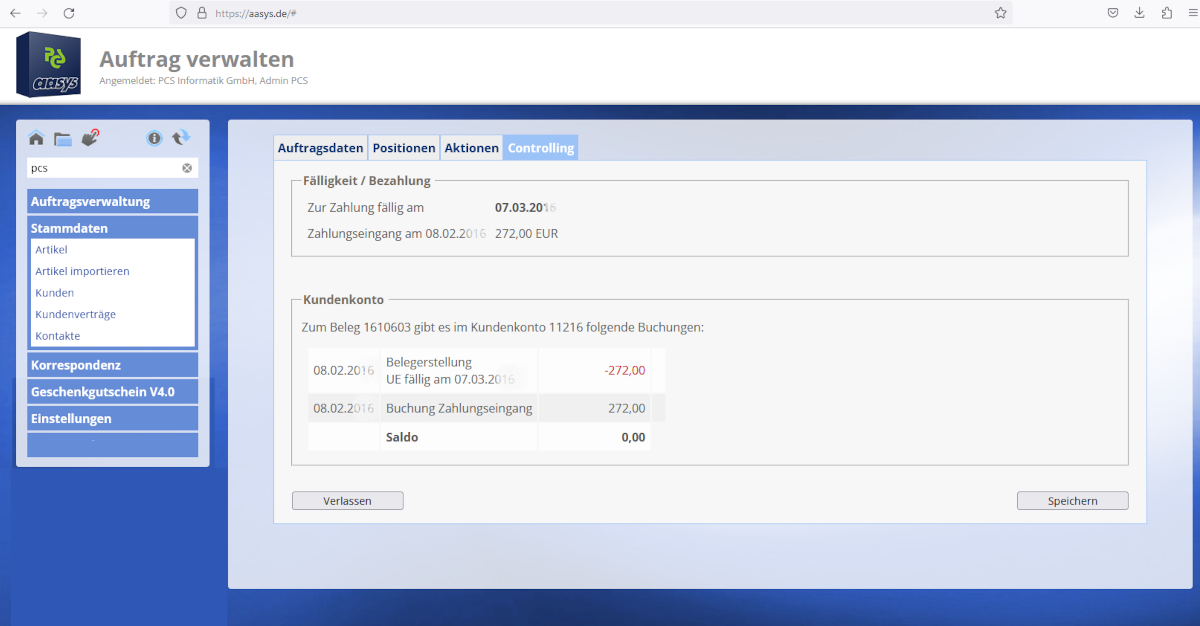Click the due date 07.03.2016 value

[x=525, y=208]
